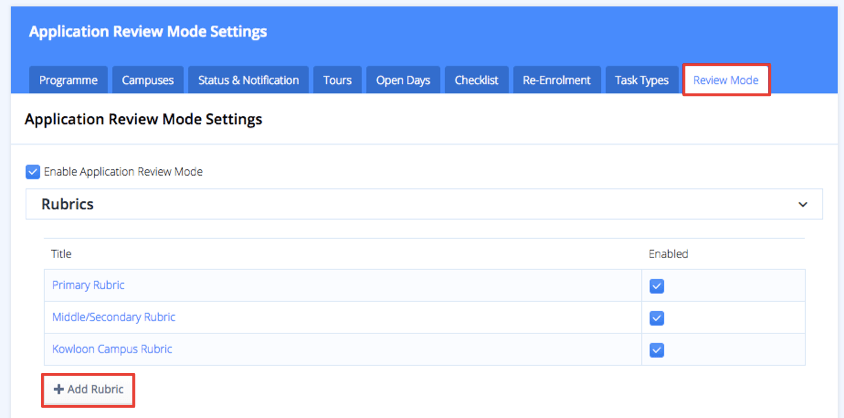
Task: Open the Programme tab
Action: click(68, 80)
